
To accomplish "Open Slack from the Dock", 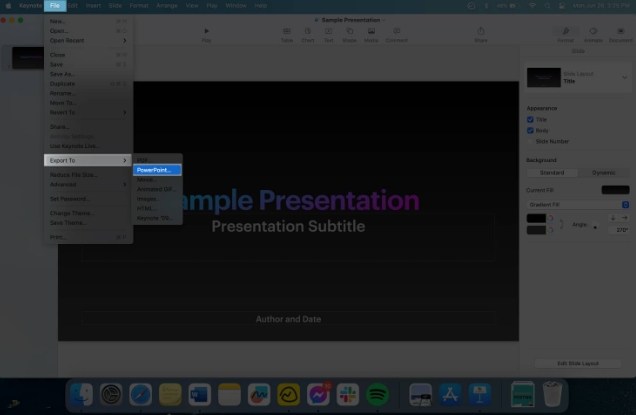I will pyautogui.click(x=348, y=394).
